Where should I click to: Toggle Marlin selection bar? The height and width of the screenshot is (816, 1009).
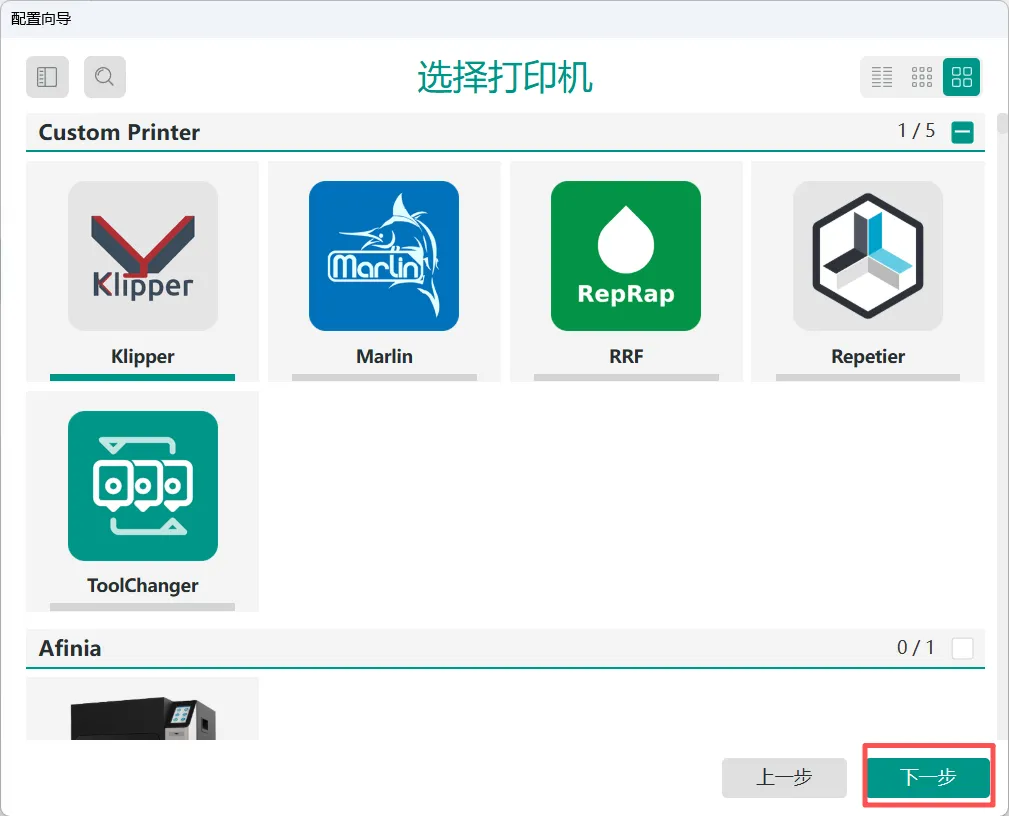pyautogui.click(x=384, y=377)
